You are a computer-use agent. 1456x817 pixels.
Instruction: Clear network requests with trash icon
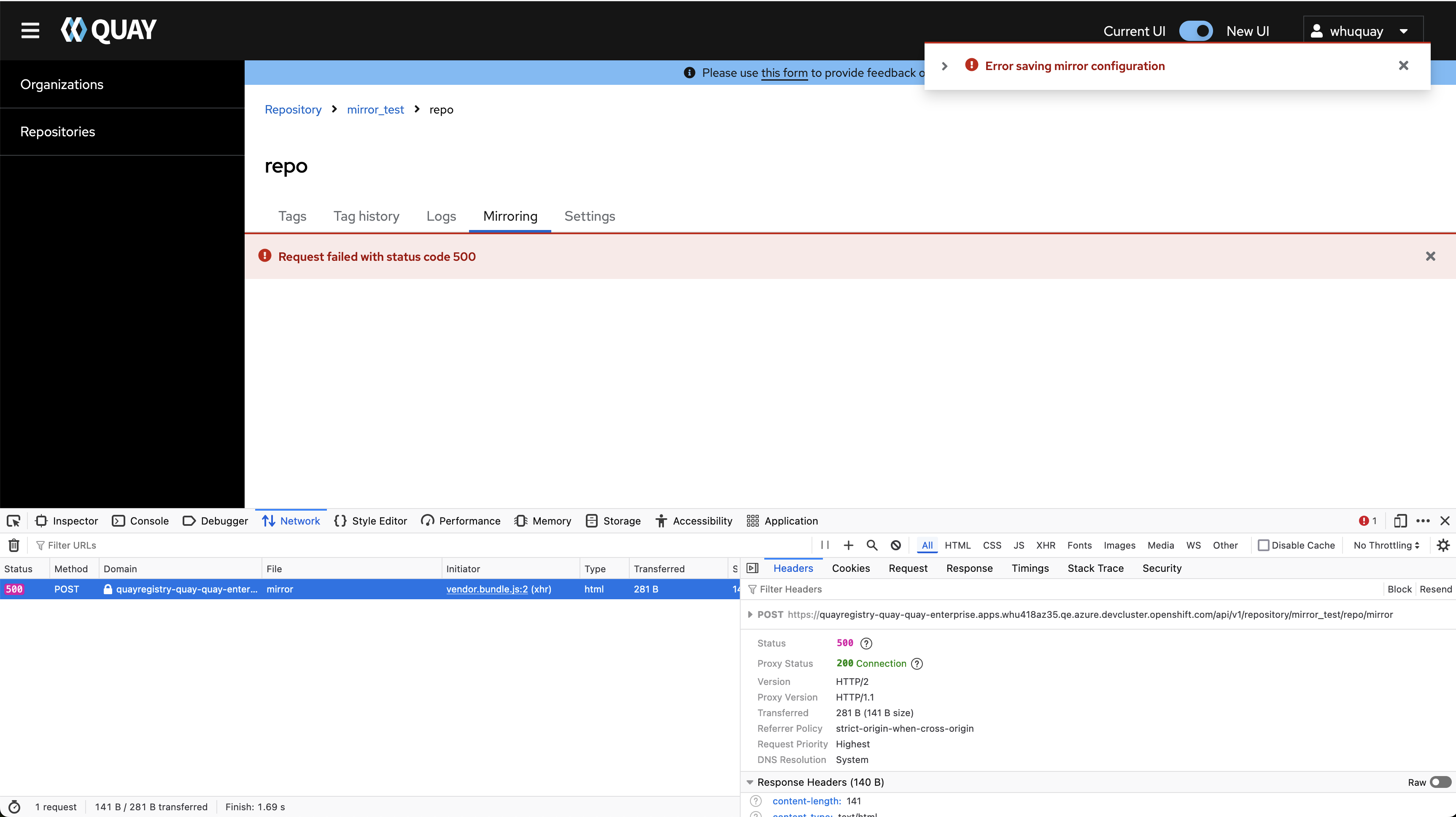pos(14,545)
